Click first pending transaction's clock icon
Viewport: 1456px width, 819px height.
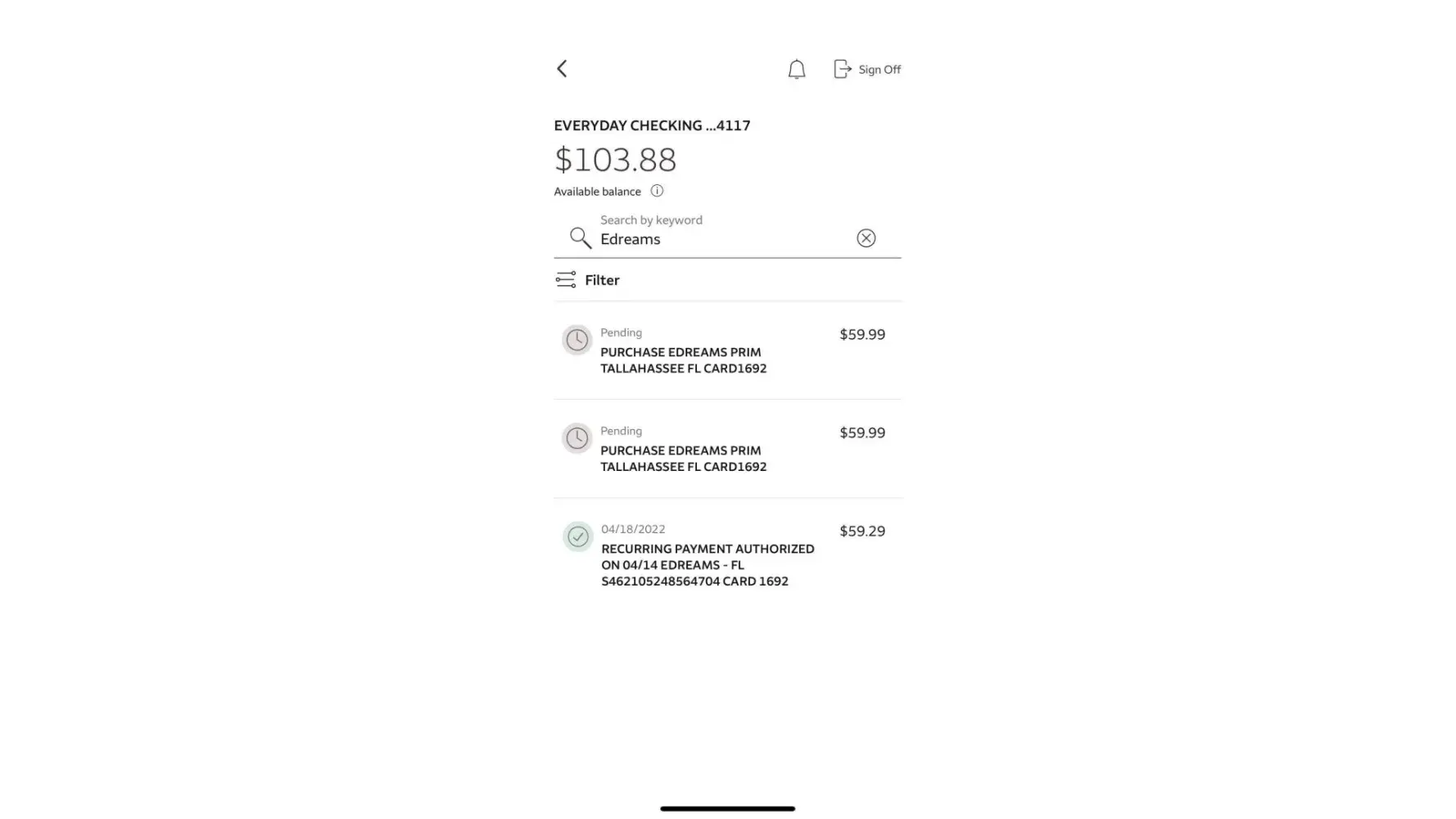[x=577, y=340]
